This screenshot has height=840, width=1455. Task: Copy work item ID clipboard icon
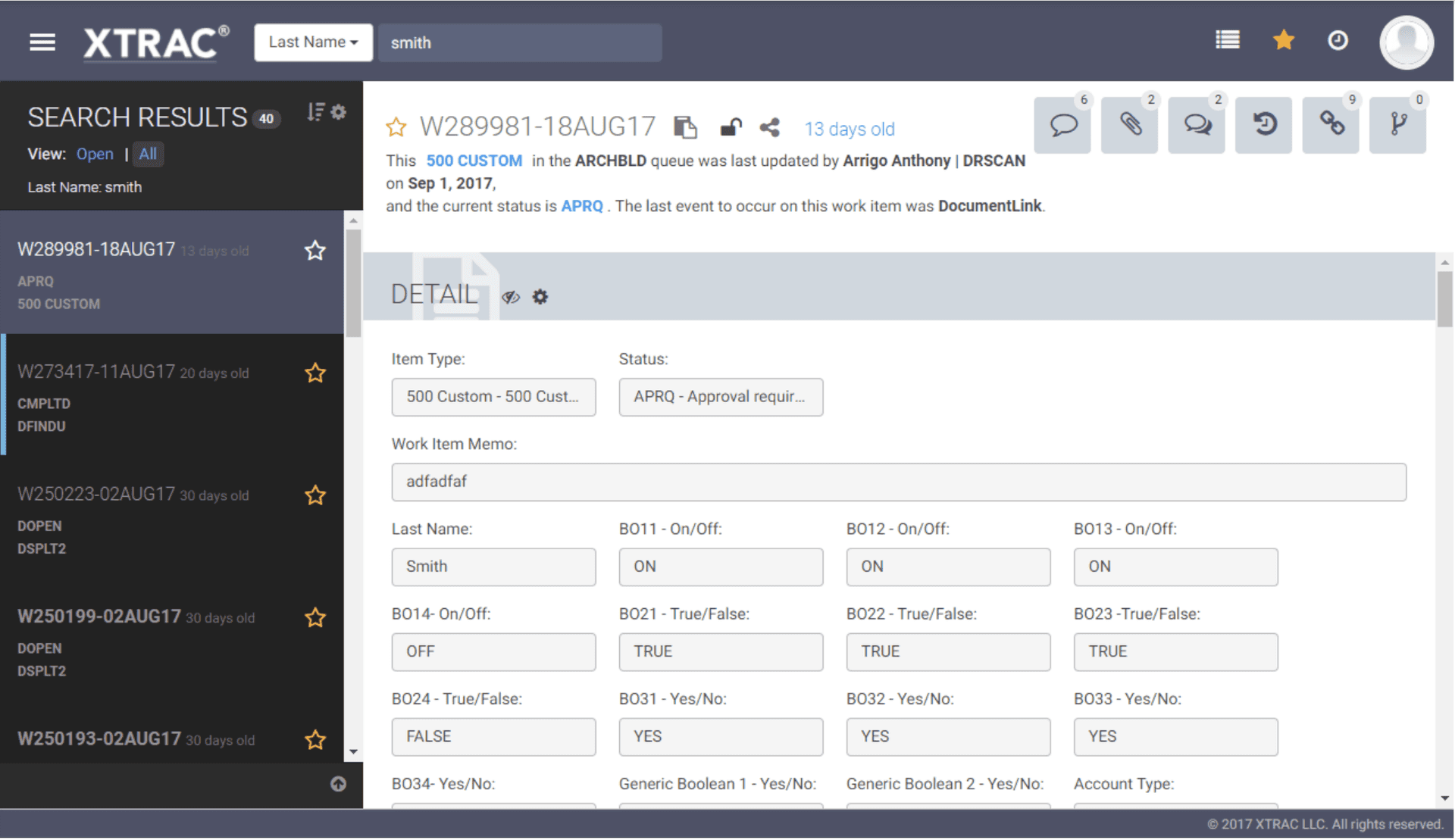click(x=686, y=127)
